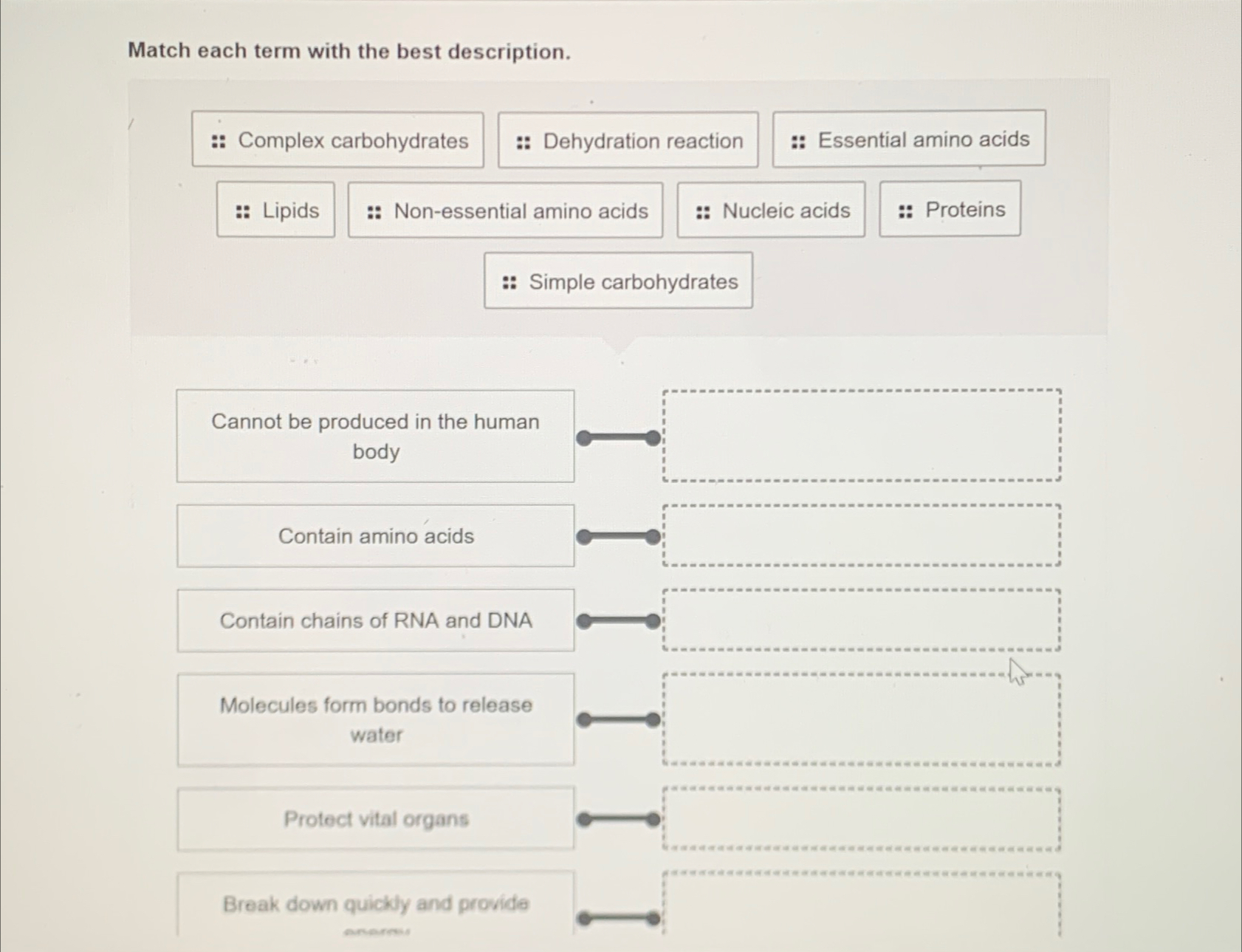
Task: Click the drag handle on Complex carbohydrates
Action: [x=218, y=140]
